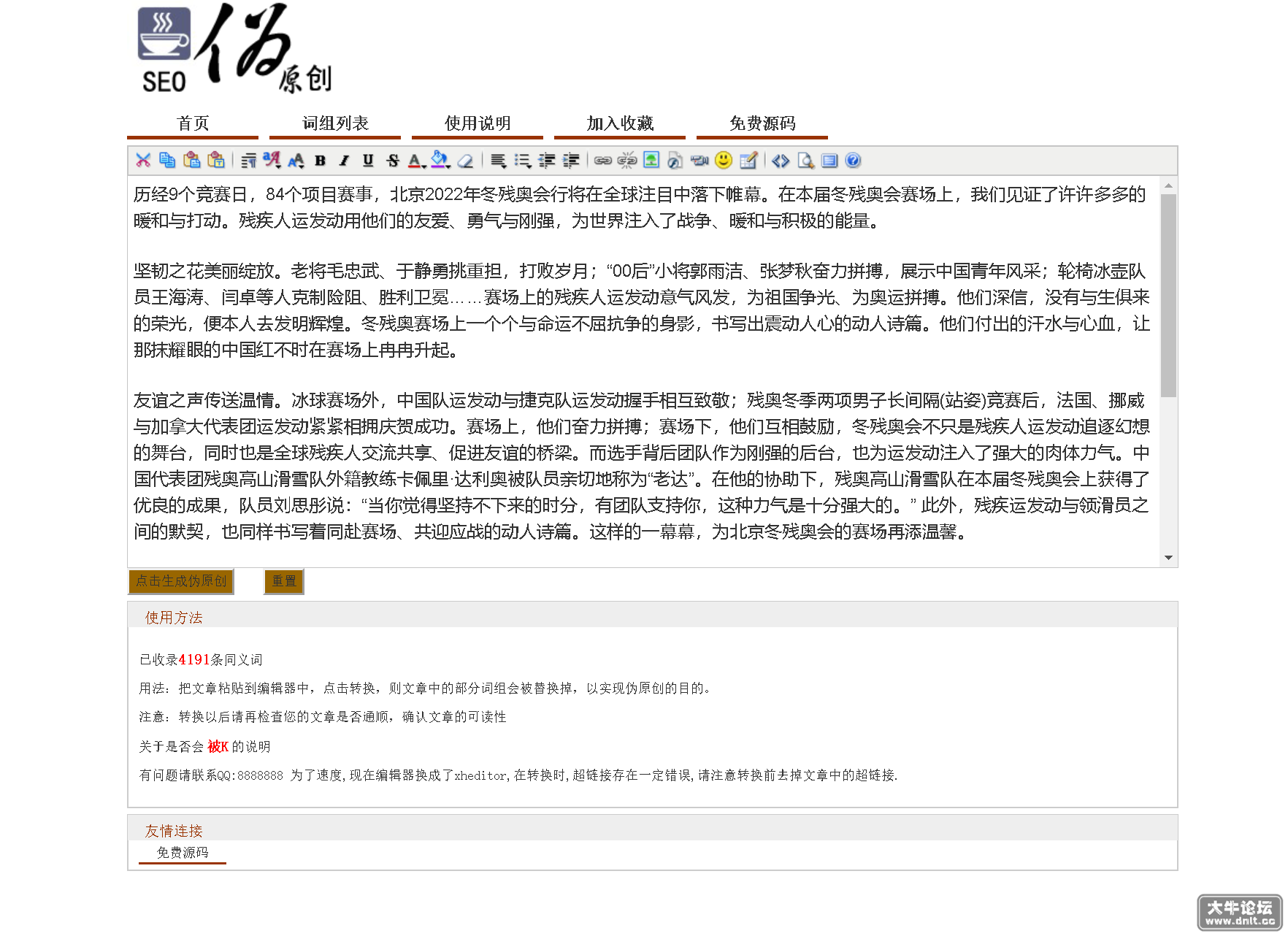
Task: Insert an image with the picture icon
Action: coord(651,161)
